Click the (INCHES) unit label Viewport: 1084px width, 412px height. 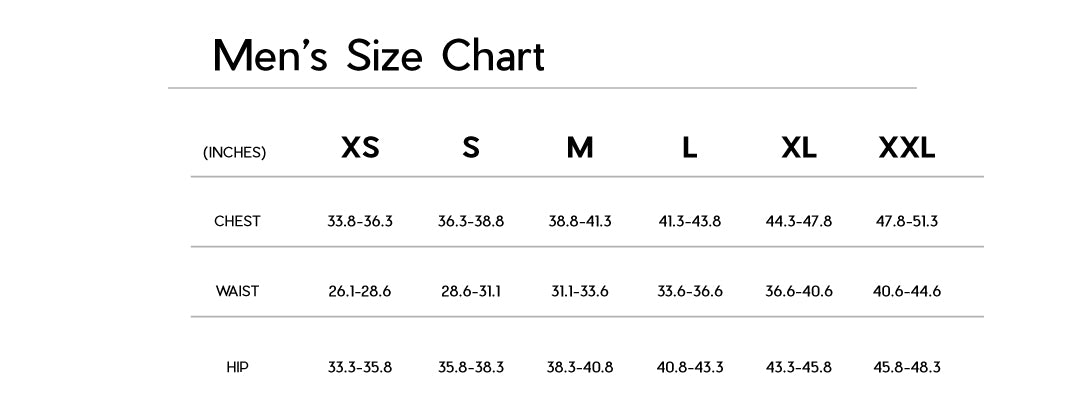click(235, 153)
